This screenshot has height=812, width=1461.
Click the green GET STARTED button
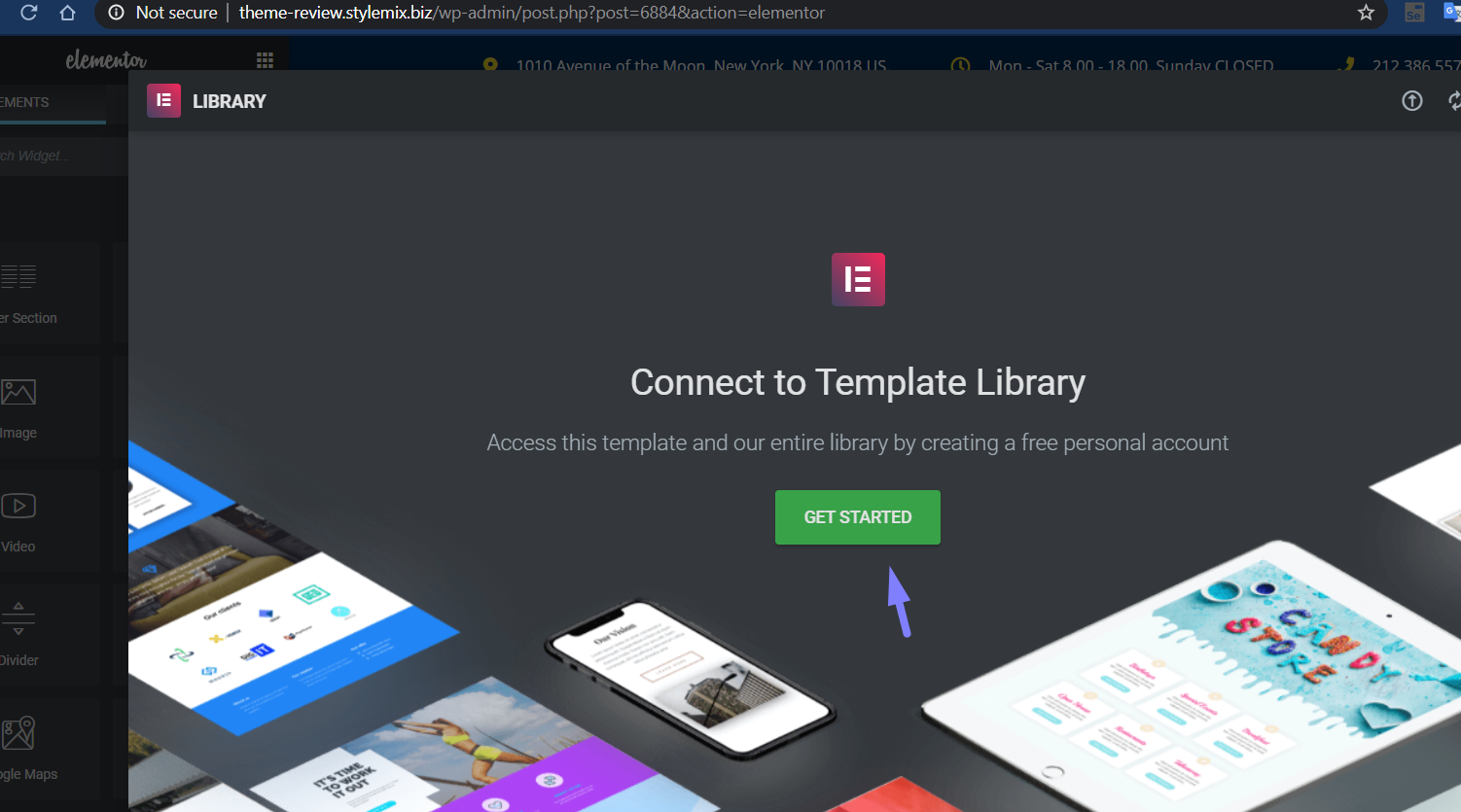click(857, 517)
